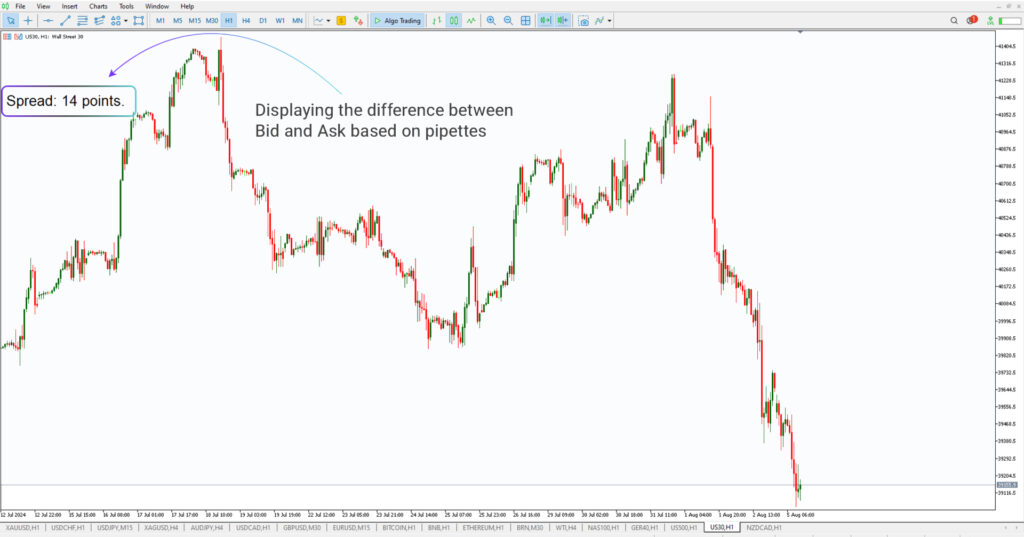The image size is (1024, 537).
Task: Click the tile windows grid icon
Action: [x=526, y=20]
